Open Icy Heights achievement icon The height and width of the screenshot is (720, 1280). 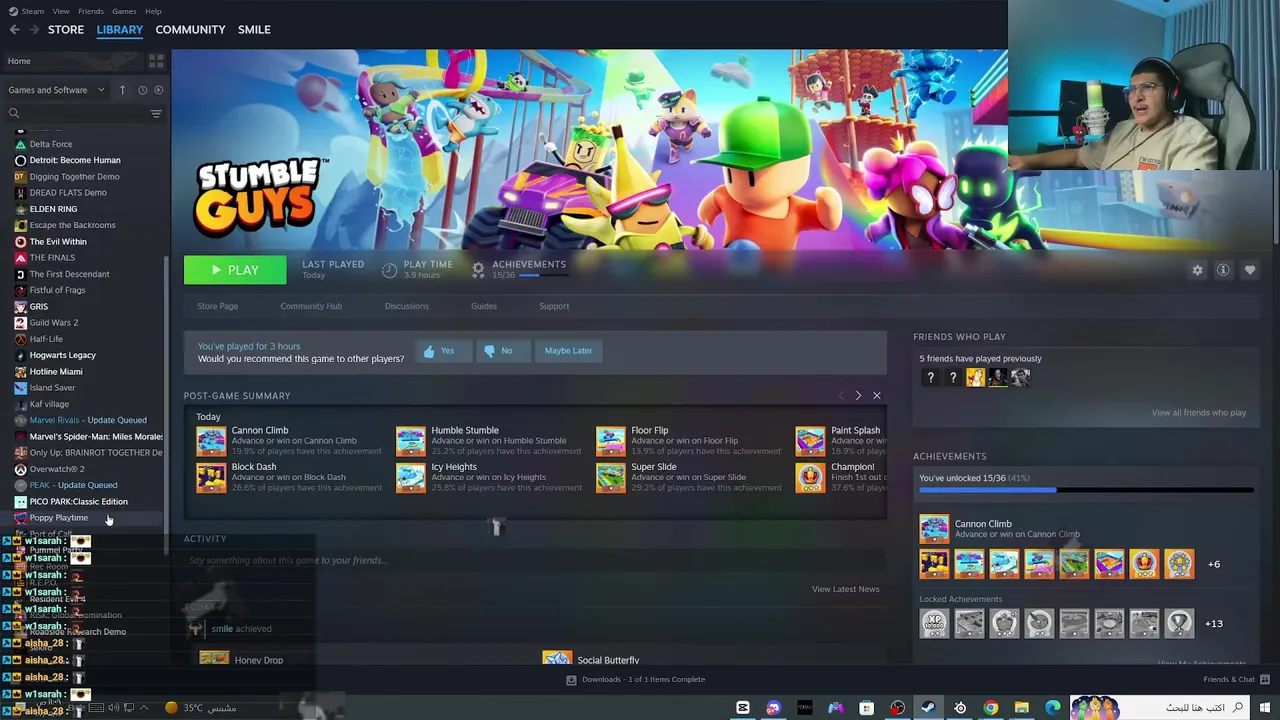[x=410, y=478]
